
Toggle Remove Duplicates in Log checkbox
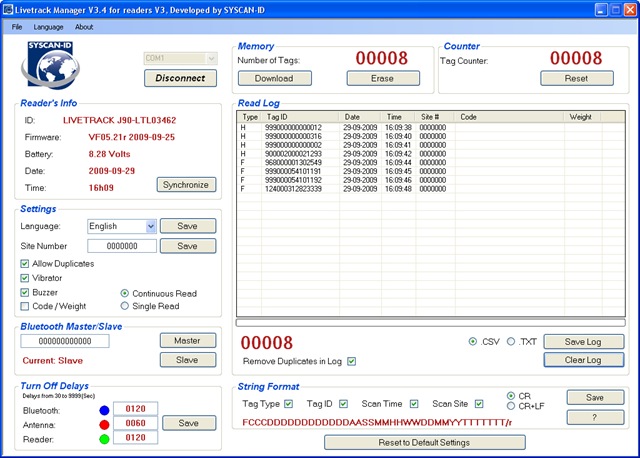(351, 361)
